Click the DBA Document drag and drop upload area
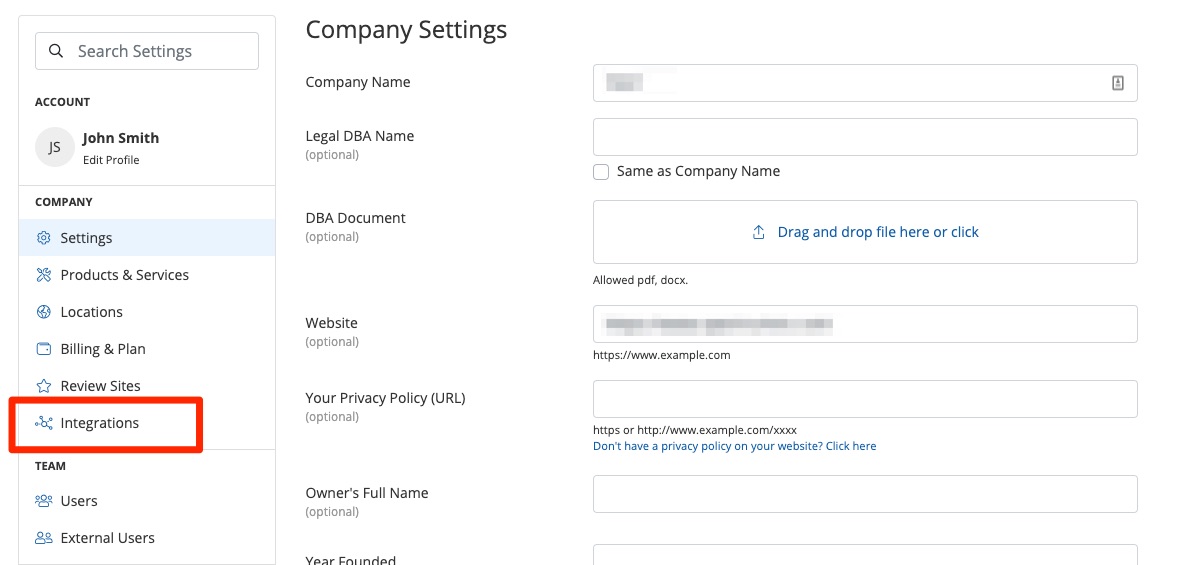The width and height of the screenshot is (1186, 565). tap(865, 232)
